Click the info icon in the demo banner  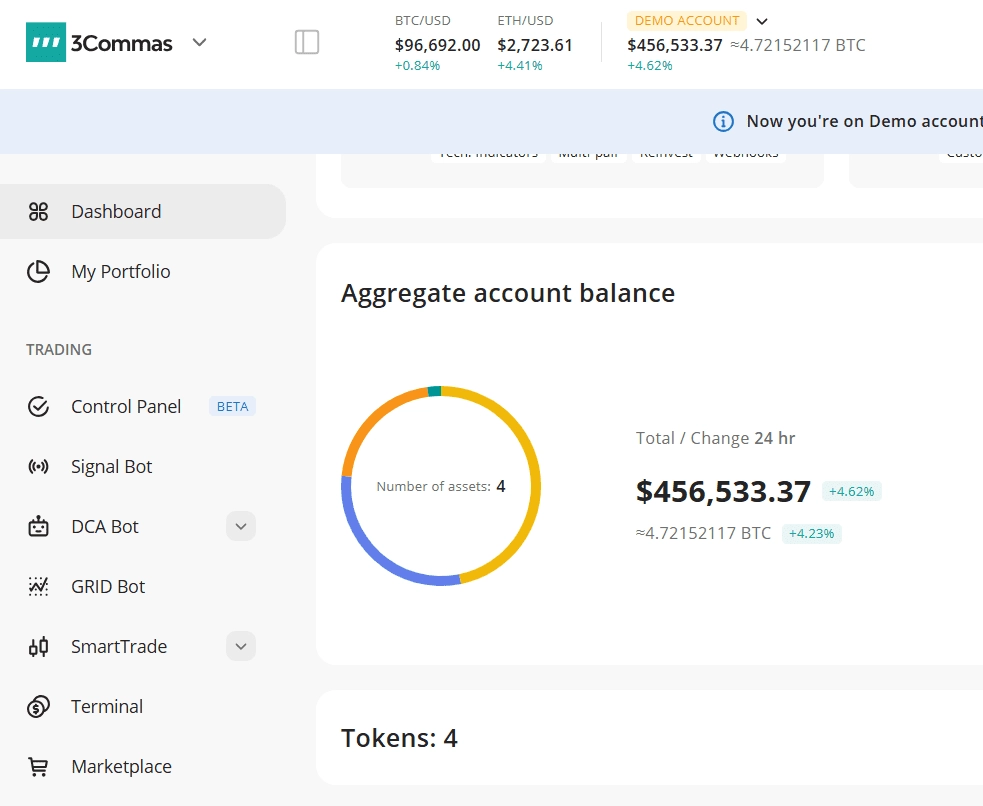coord(723,121)
